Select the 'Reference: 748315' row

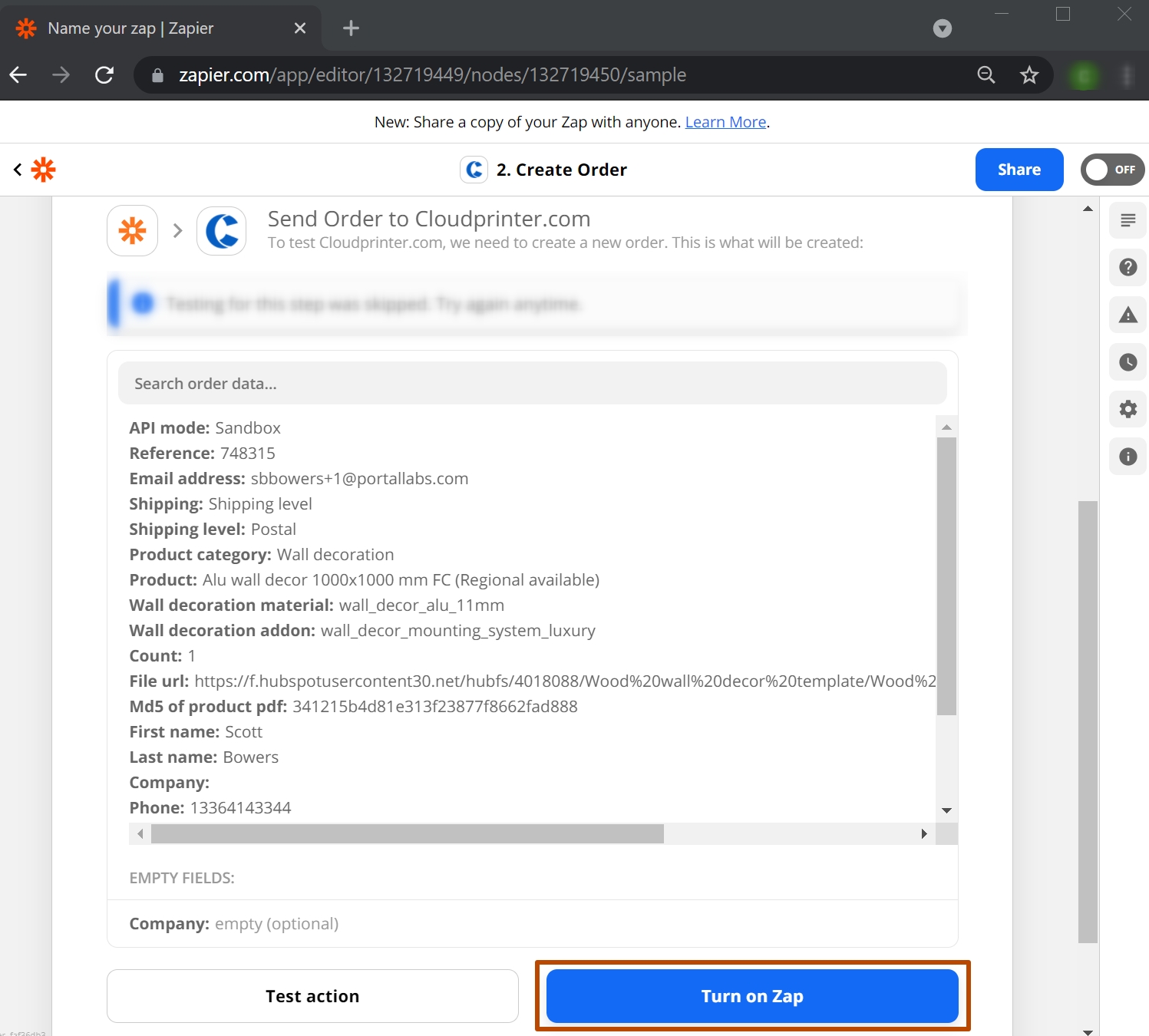click(x=202, y=453)
